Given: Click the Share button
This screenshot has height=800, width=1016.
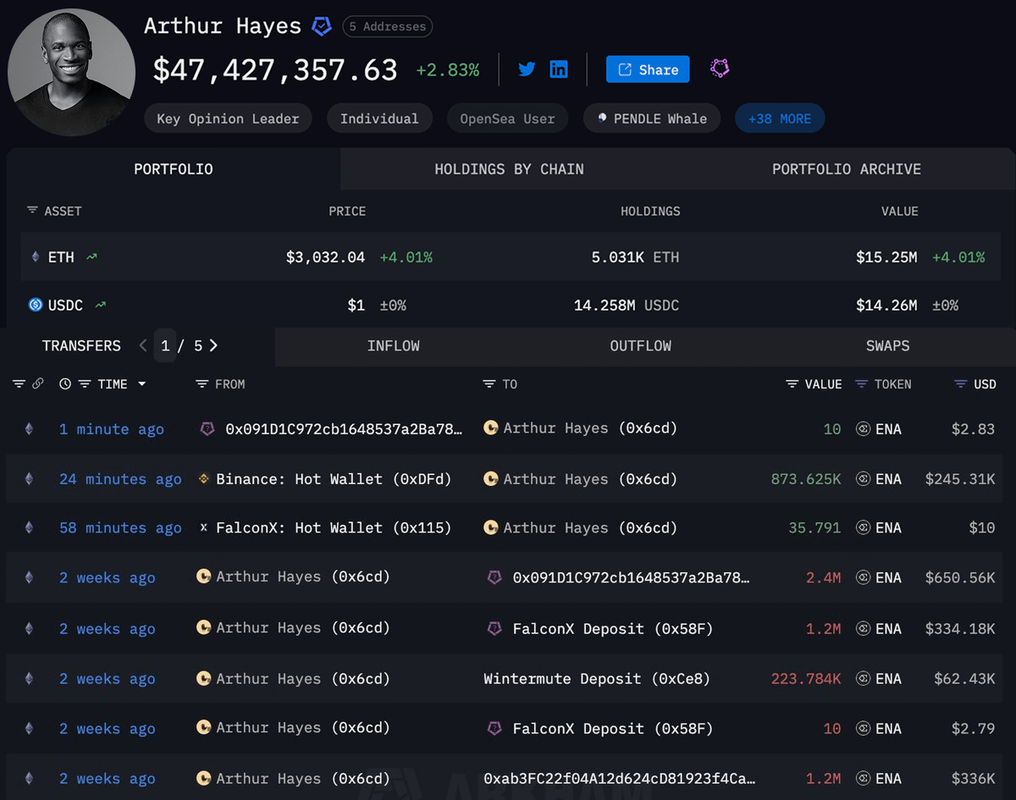Looking at the screenshot, I should pos(647,69).
